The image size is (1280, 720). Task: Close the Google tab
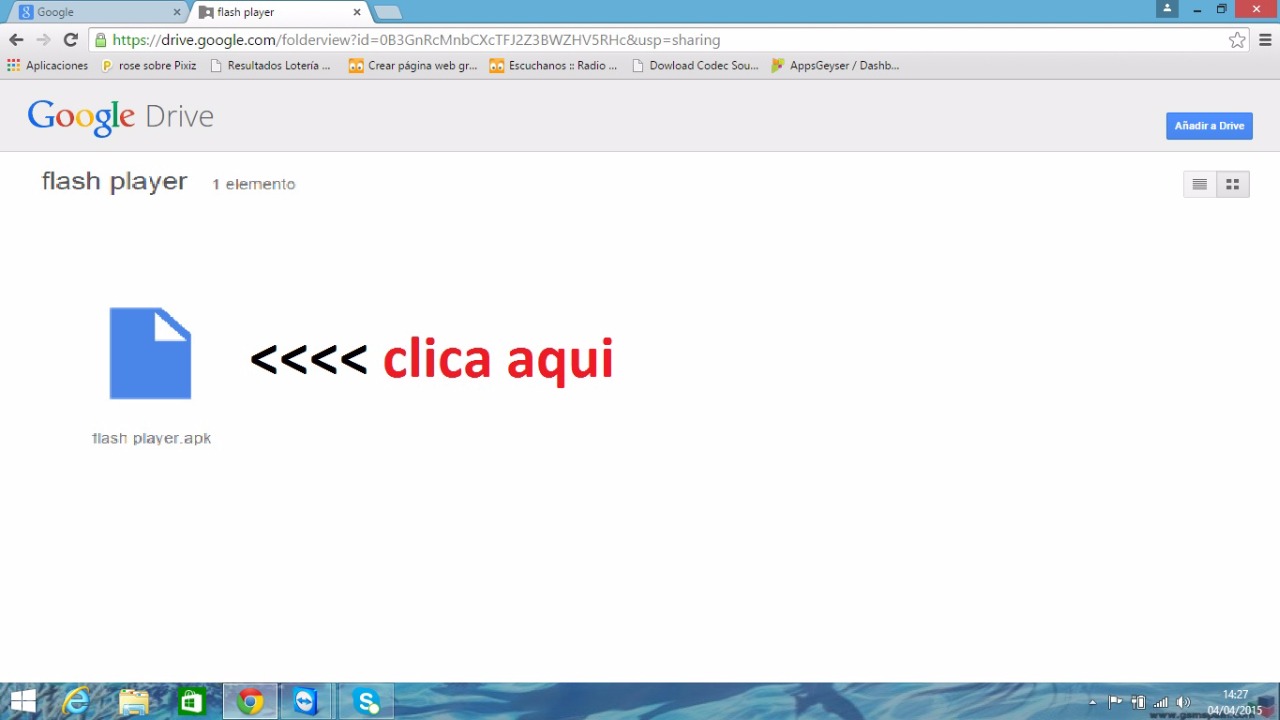click(x=177, y=12)
